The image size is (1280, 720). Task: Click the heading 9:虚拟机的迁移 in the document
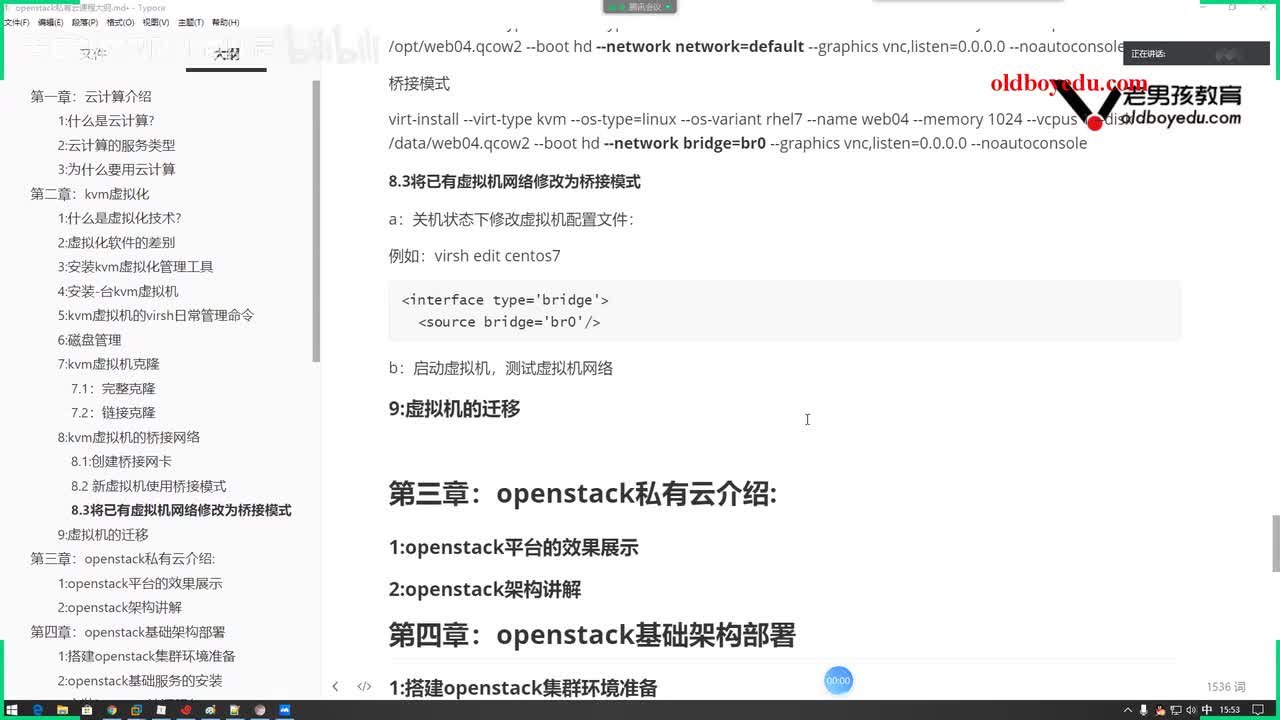pyautogui.click(x=454, y=408)
